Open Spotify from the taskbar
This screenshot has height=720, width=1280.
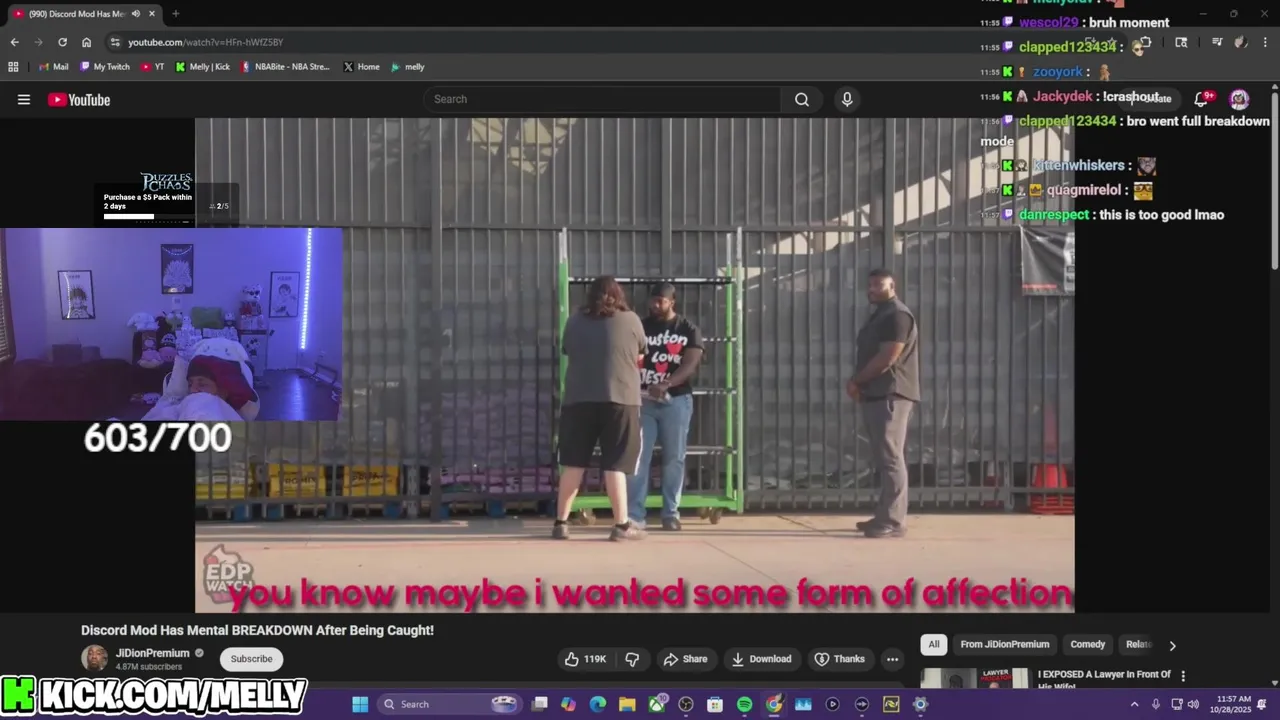coord(744,704)
